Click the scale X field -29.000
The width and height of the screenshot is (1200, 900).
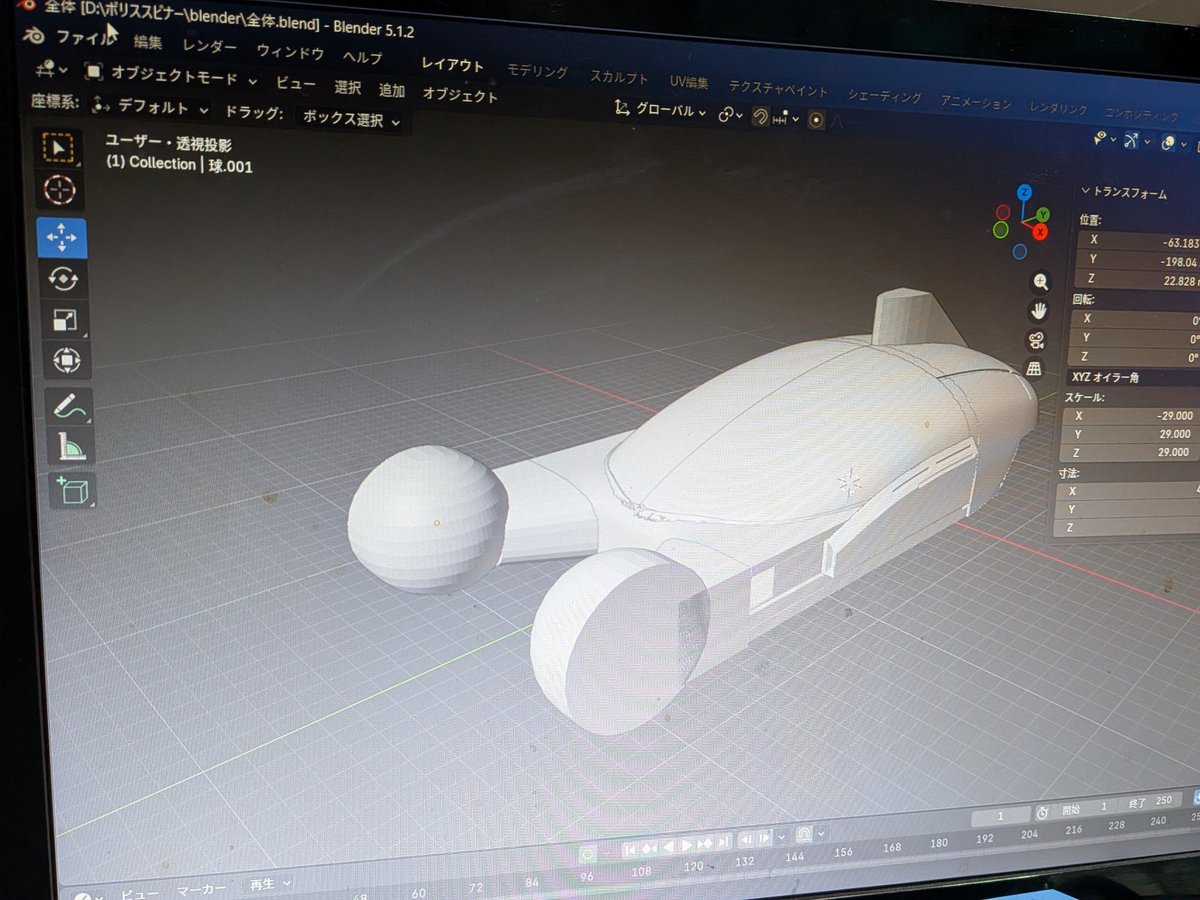click(x=1131, y=415)
